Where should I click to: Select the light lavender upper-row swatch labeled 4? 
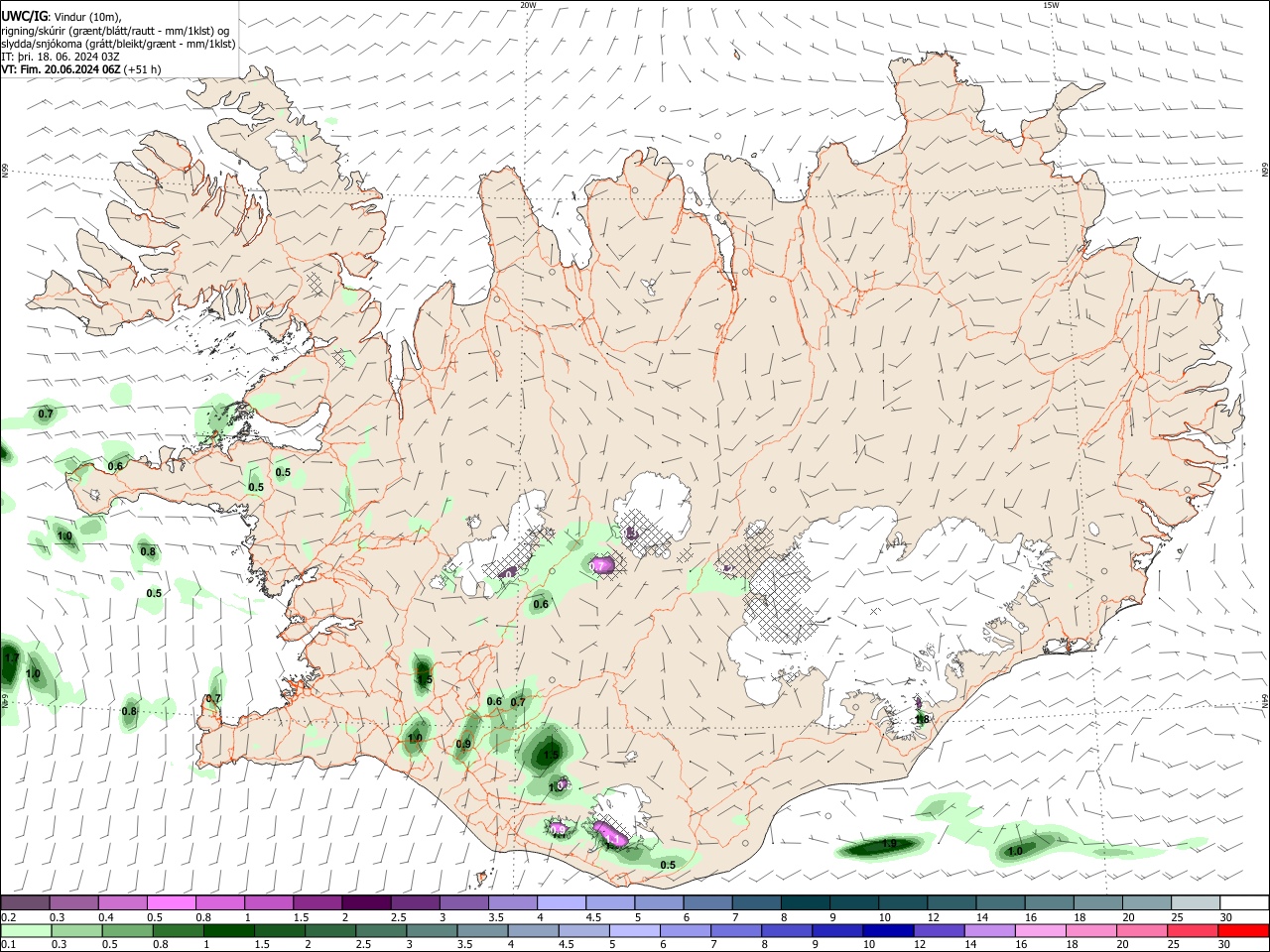pos(560,902)
